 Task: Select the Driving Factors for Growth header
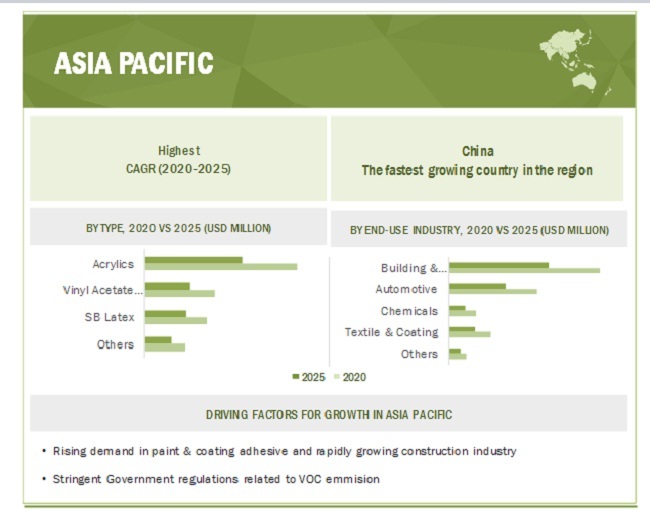[327, 414]
